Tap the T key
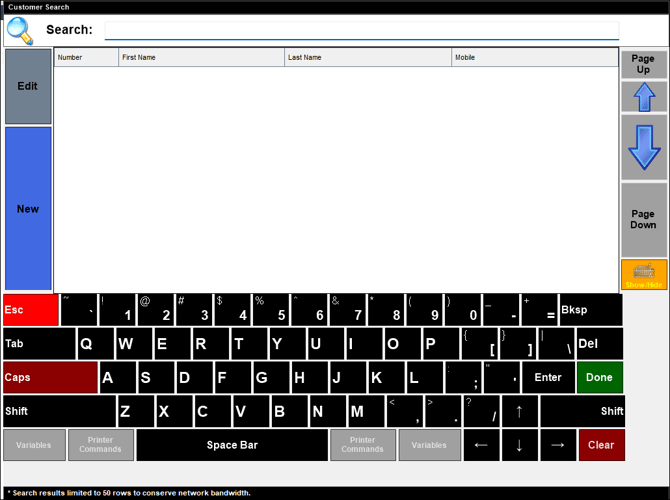The height and width of the screenshot is (500, 670). point(249,344)
